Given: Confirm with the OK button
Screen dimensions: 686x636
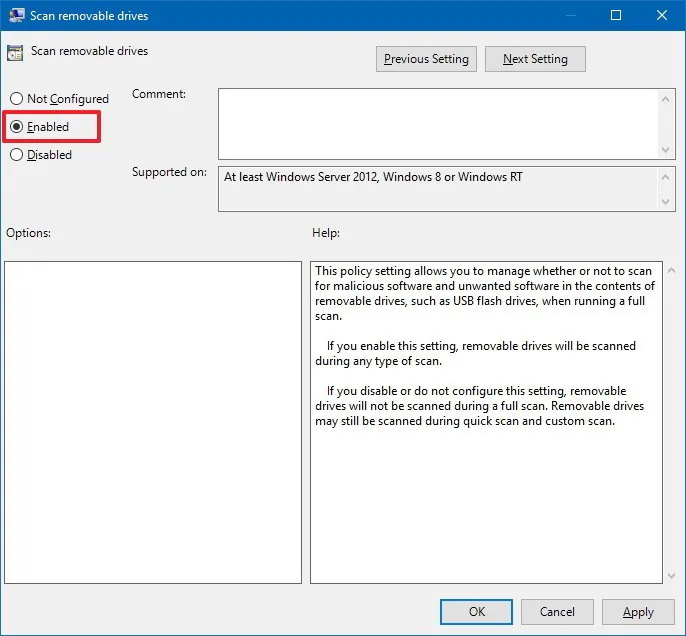Looking at the screenshot, I should (x=476, y=612).
